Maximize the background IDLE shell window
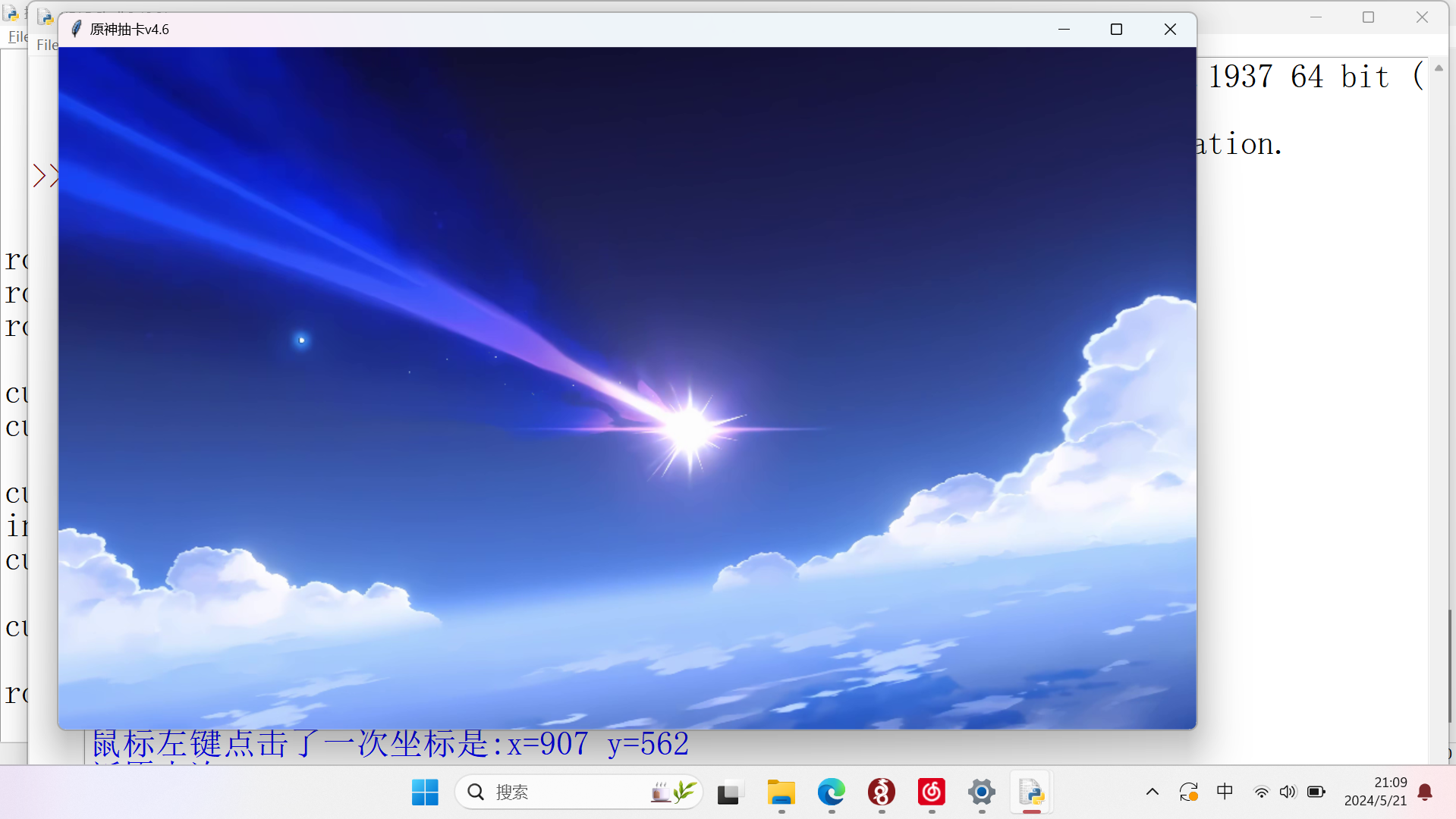 click(x=1368, y=17)
